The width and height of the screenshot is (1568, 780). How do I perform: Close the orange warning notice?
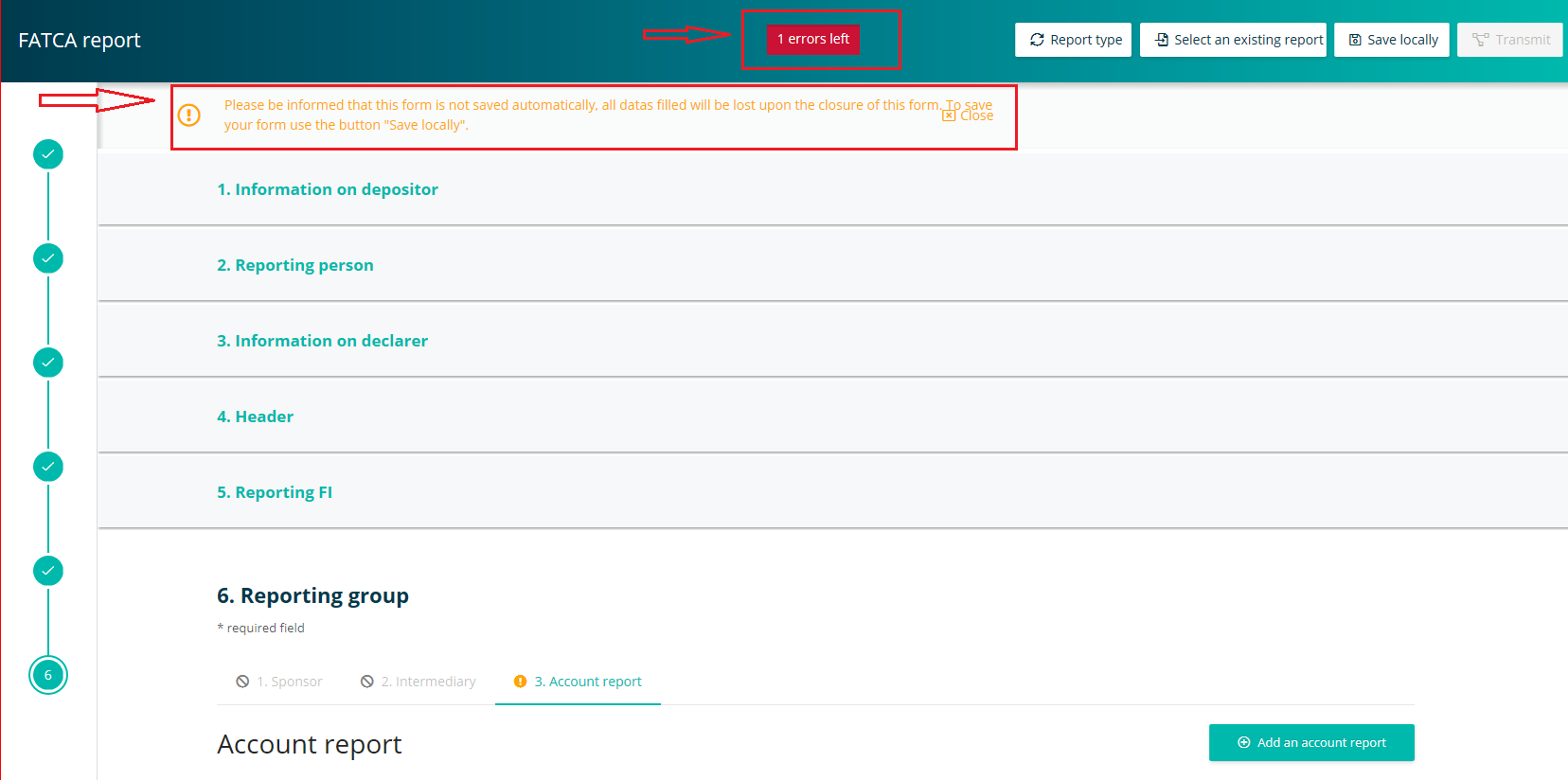969,115
